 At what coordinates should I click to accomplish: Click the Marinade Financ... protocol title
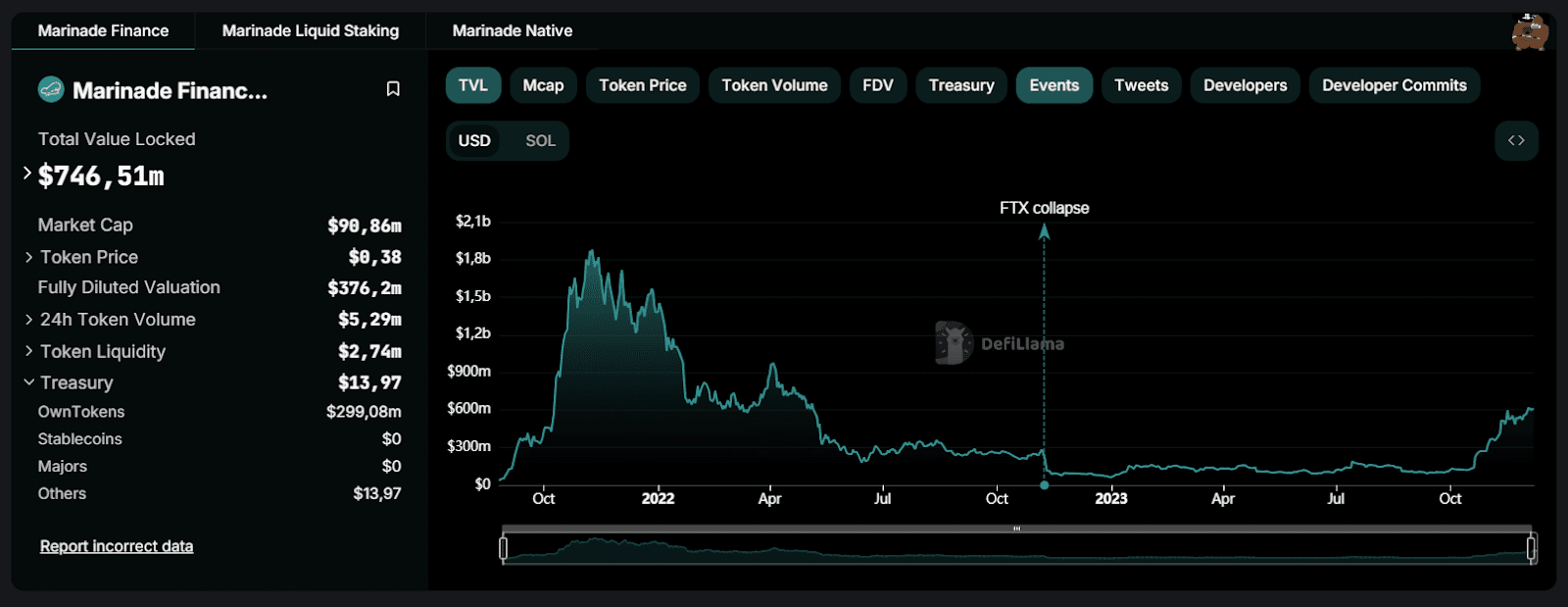[170, 90]
